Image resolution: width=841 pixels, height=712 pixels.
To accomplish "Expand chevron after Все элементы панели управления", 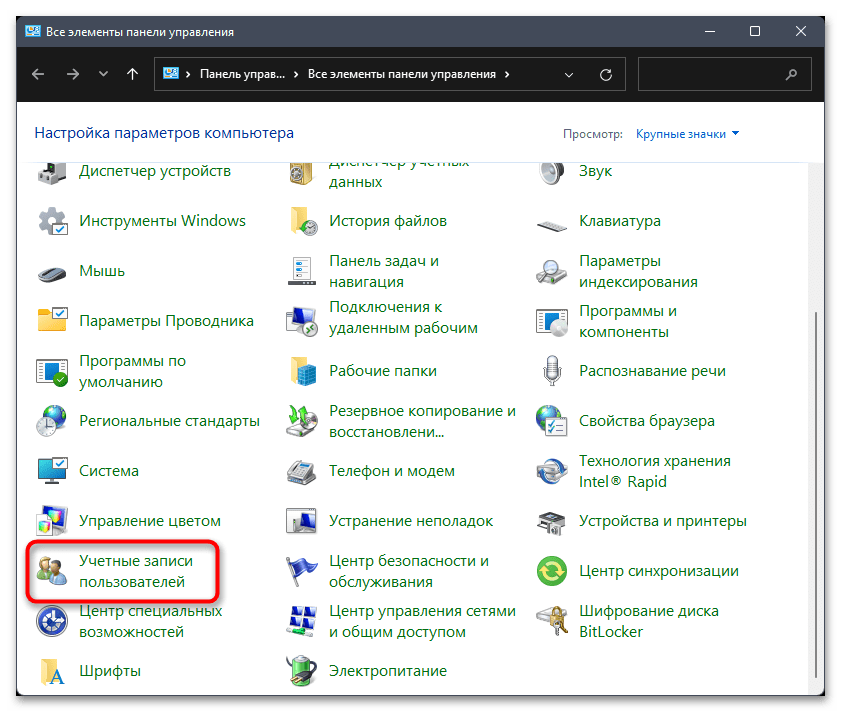I will pyautogui.click(x=507, y=75).
